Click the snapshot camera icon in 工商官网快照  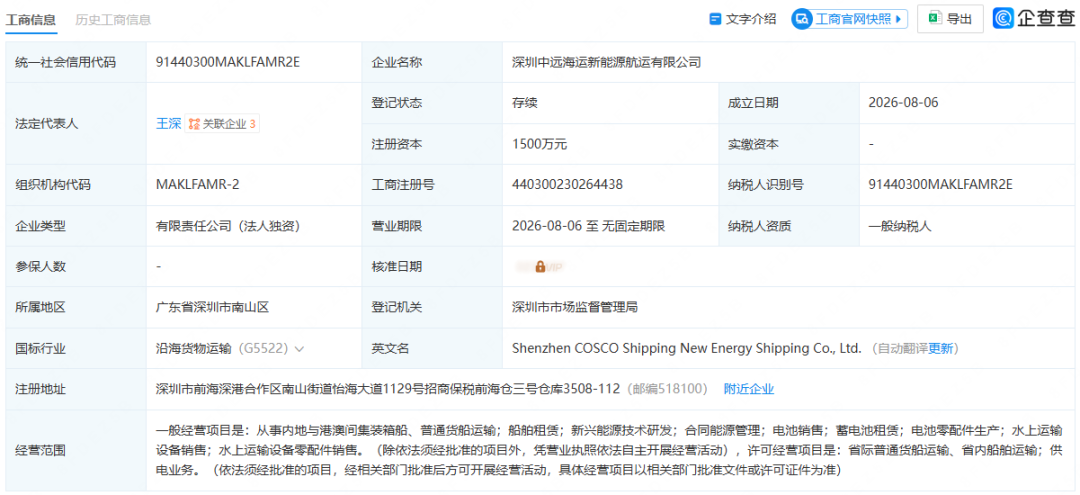[803, 19]
